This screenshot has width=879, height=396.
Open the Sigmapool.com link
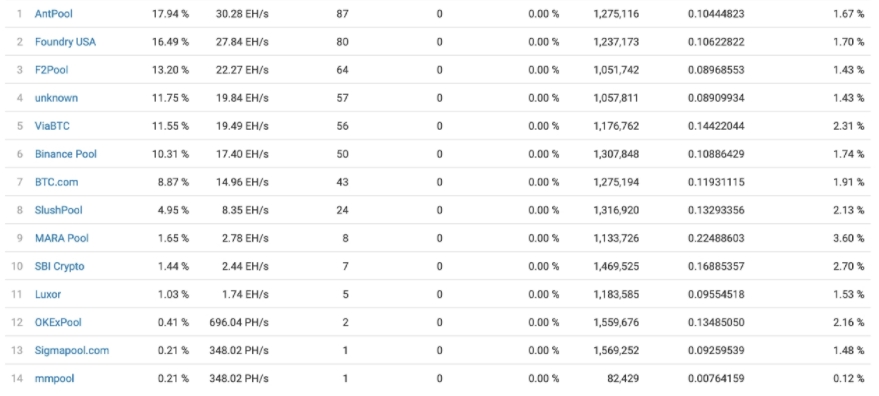point(72,351)
